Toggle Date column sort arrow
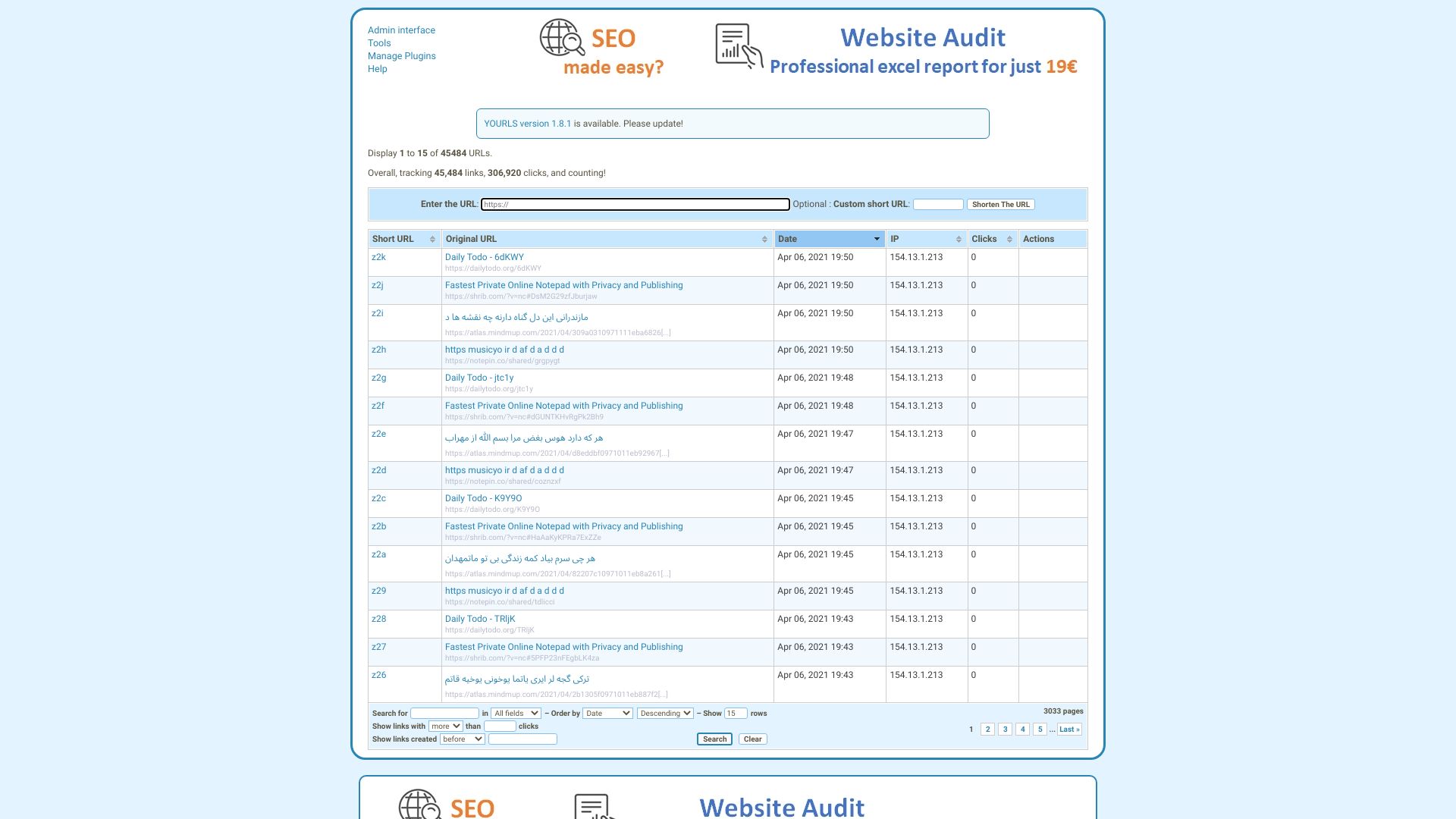This screenshot has height=819, width=1456. pyautogui.click(x=877, y=240)
